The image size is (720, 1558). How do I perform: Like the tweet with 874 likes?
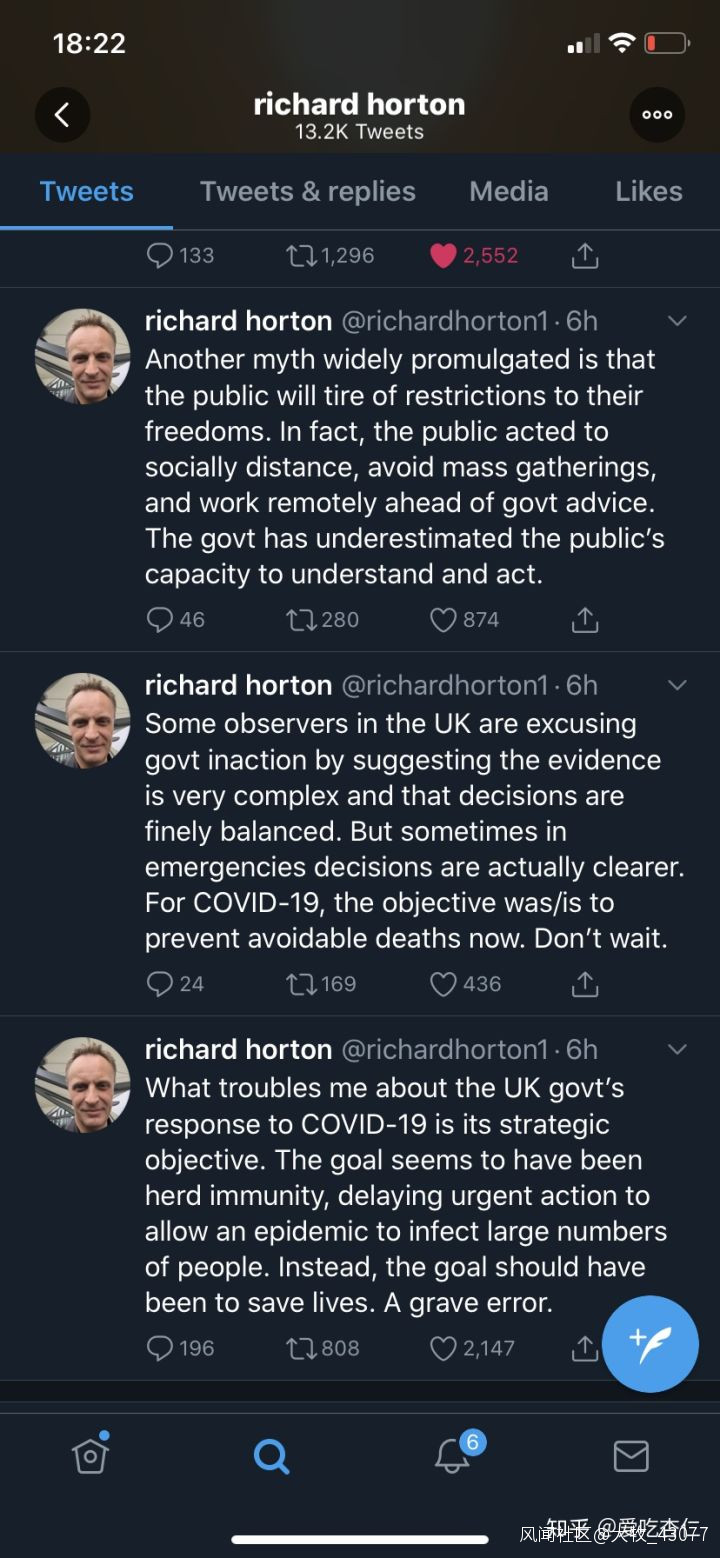pyautogui.click(x=443, y=620)
